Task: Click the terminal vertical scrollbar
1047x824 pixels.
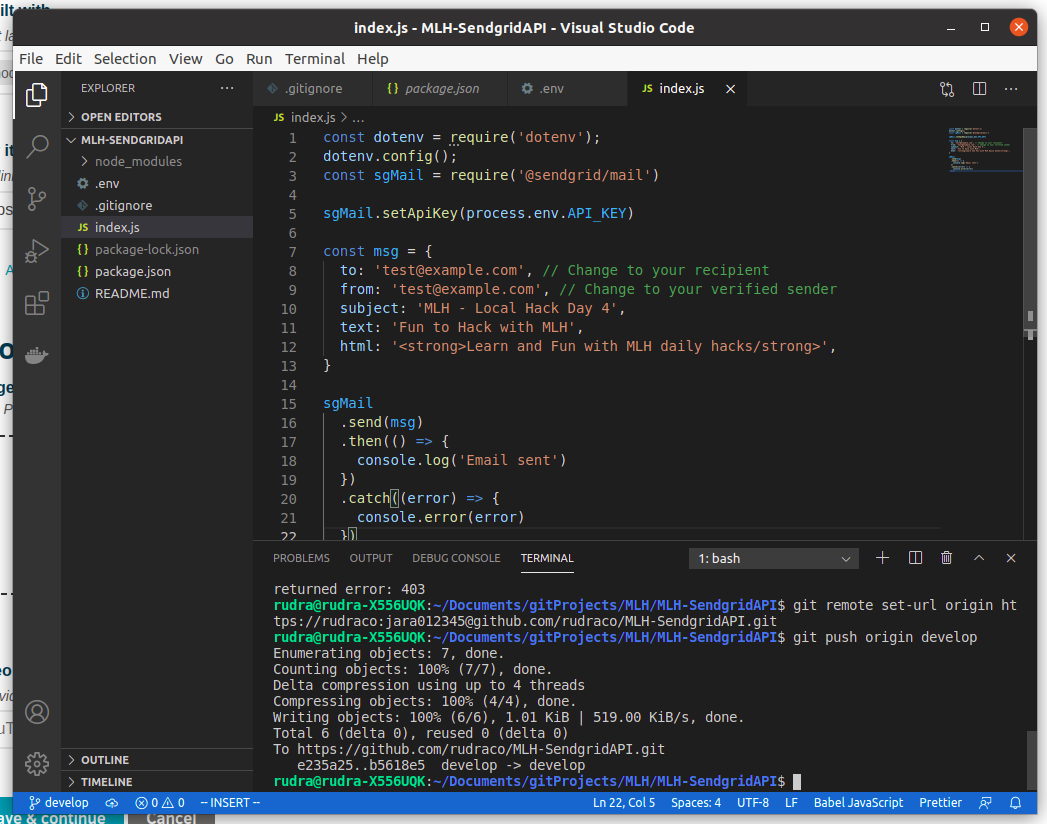Action: [1031, 761]
